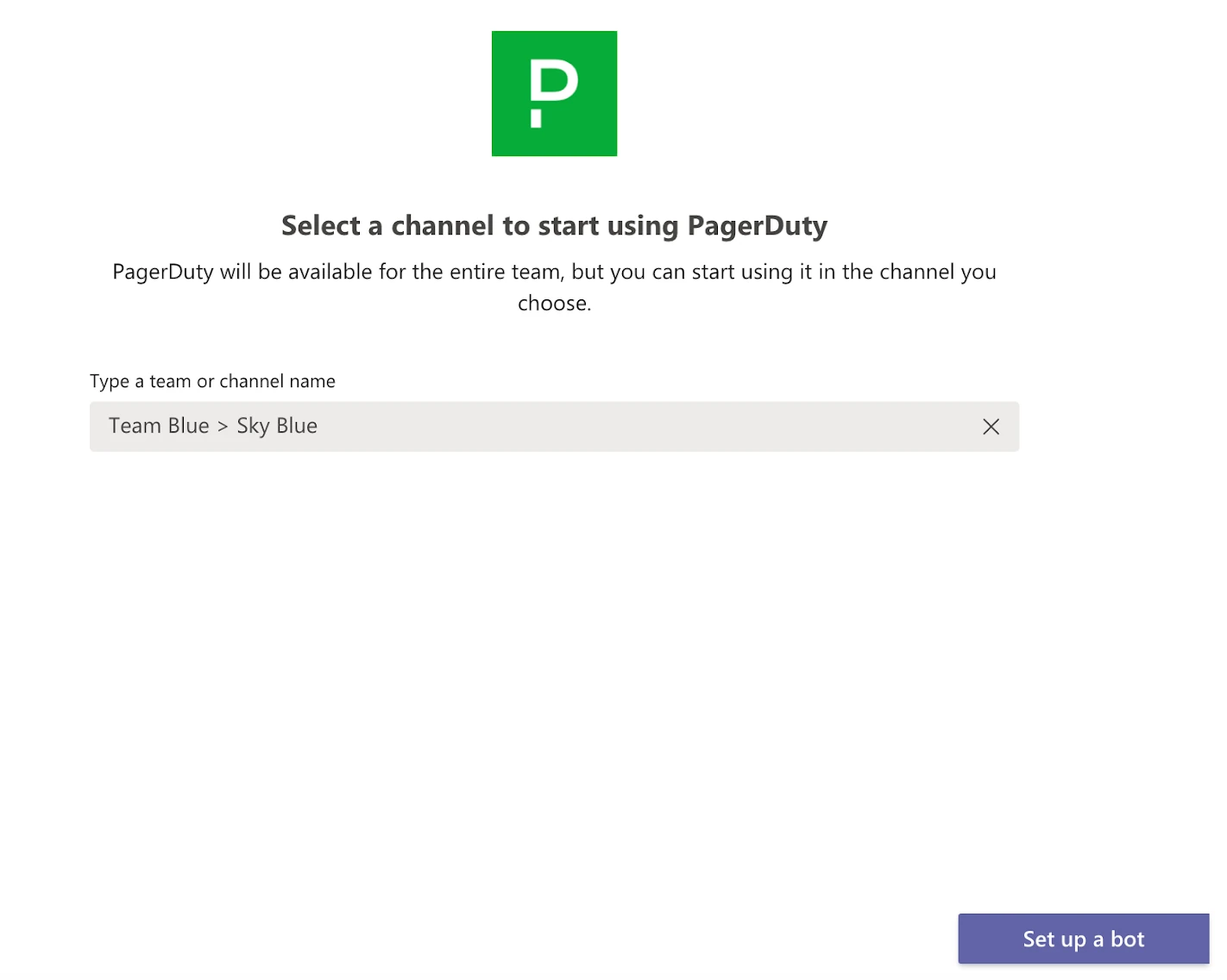Focus the team or channel name field
Image resolution: width=1227 pixels, height=980 pixels.
[604, 427]
